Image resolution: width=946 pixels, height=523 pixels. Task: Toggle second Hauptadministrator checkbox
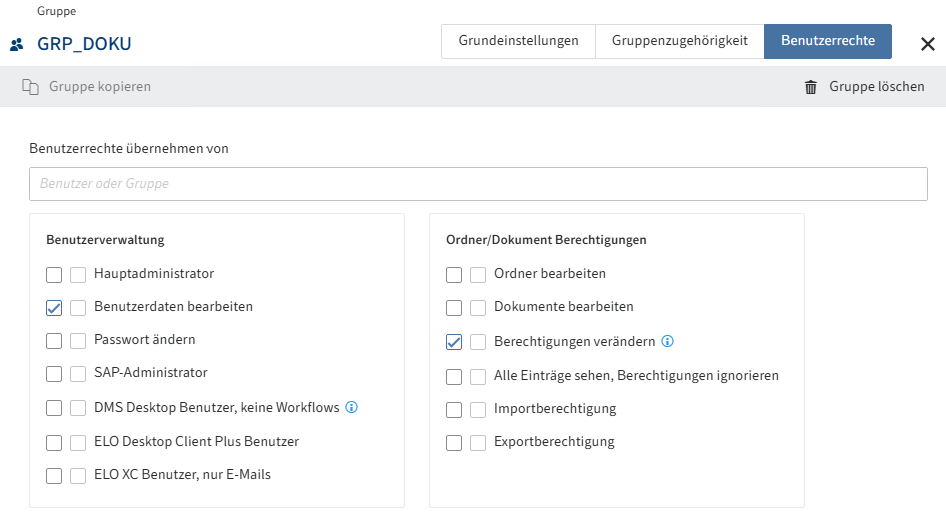click(78, 275)
